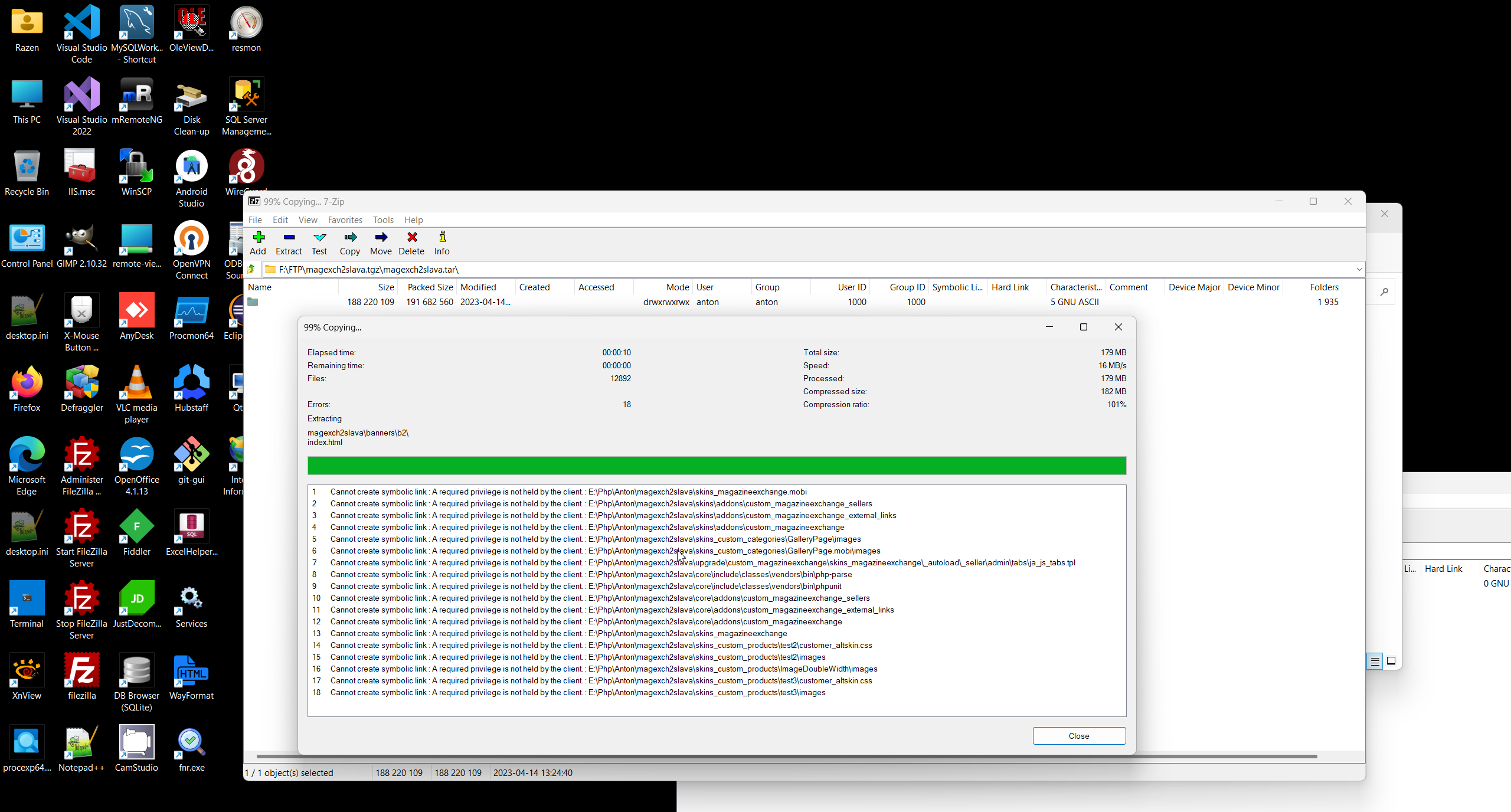Click the Copy toolbar icon

(x=350, y=243)
